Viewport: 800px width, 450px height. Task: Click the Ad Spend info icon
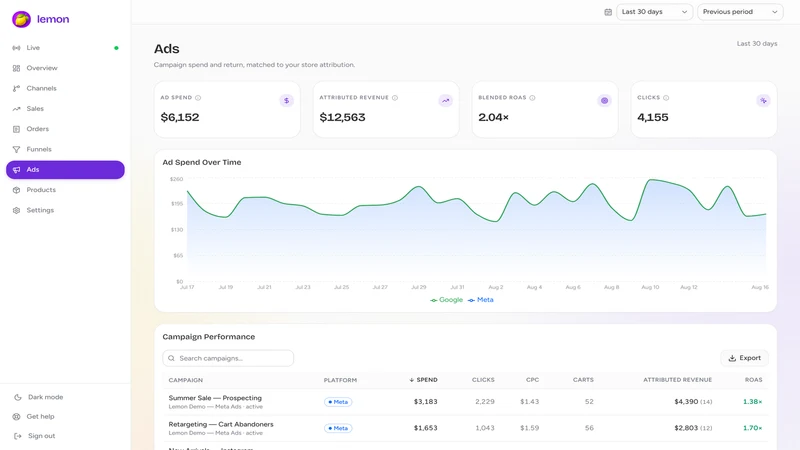[198, 97]
